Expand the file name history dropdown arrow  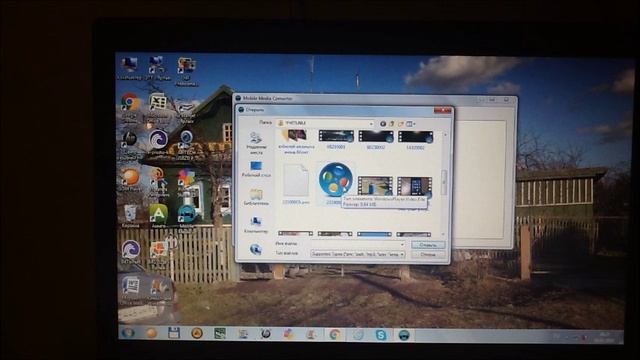pos(402,244)
